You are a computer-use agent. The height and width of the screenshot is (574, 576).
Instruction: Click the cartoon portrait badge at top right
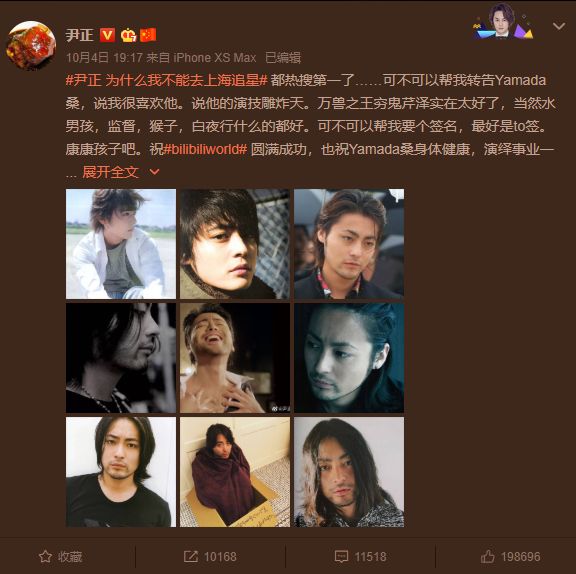[x=503, y=21]
